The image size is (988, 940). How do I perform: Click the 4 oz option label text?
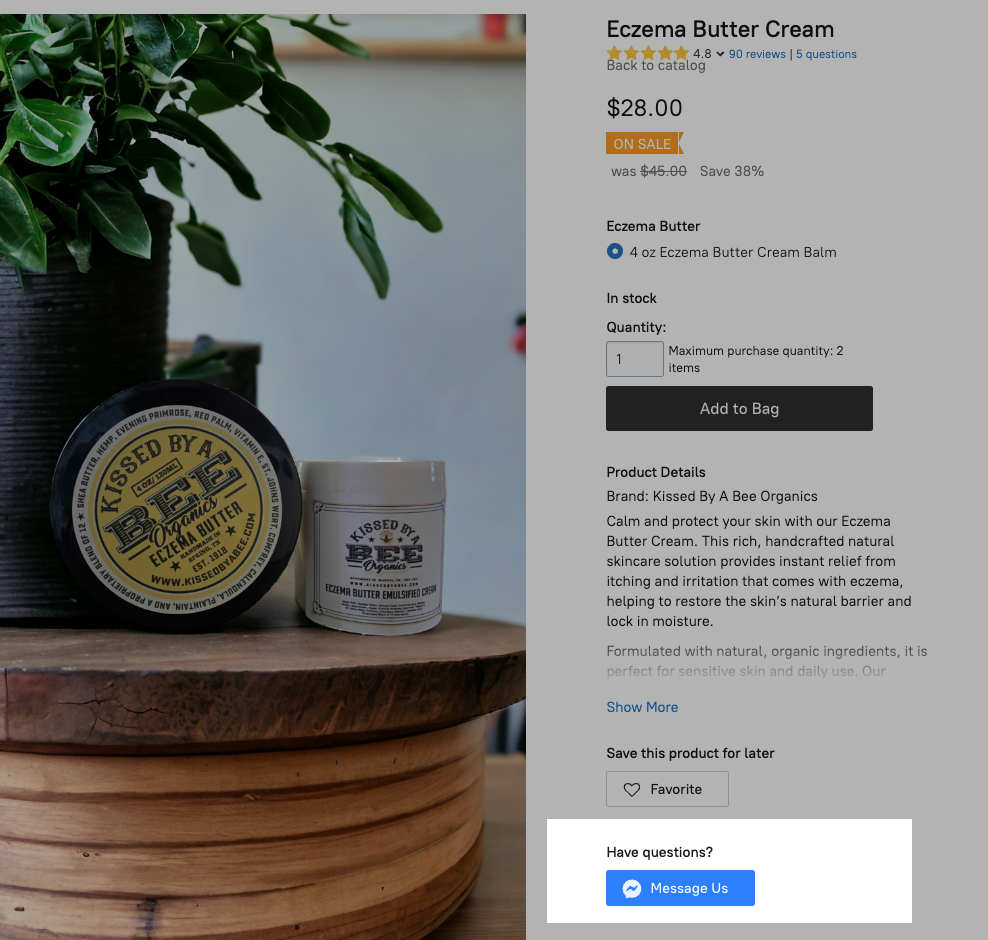click(733, 252)
